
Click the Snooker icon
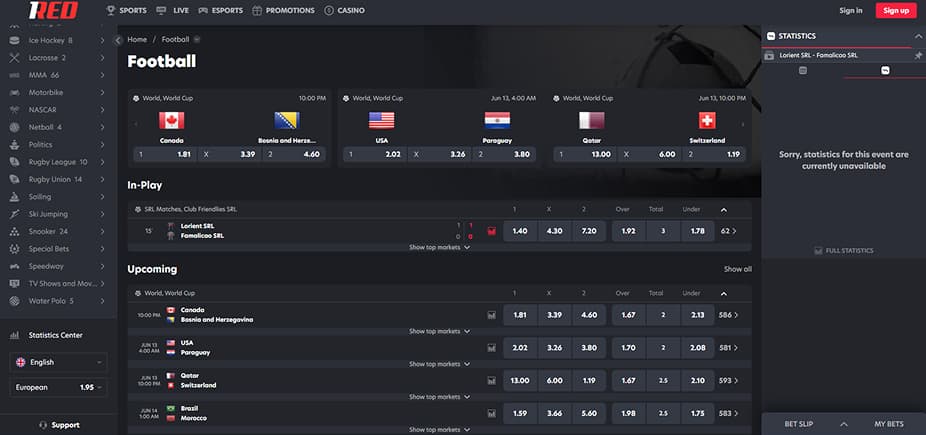(x=15, y=231)
